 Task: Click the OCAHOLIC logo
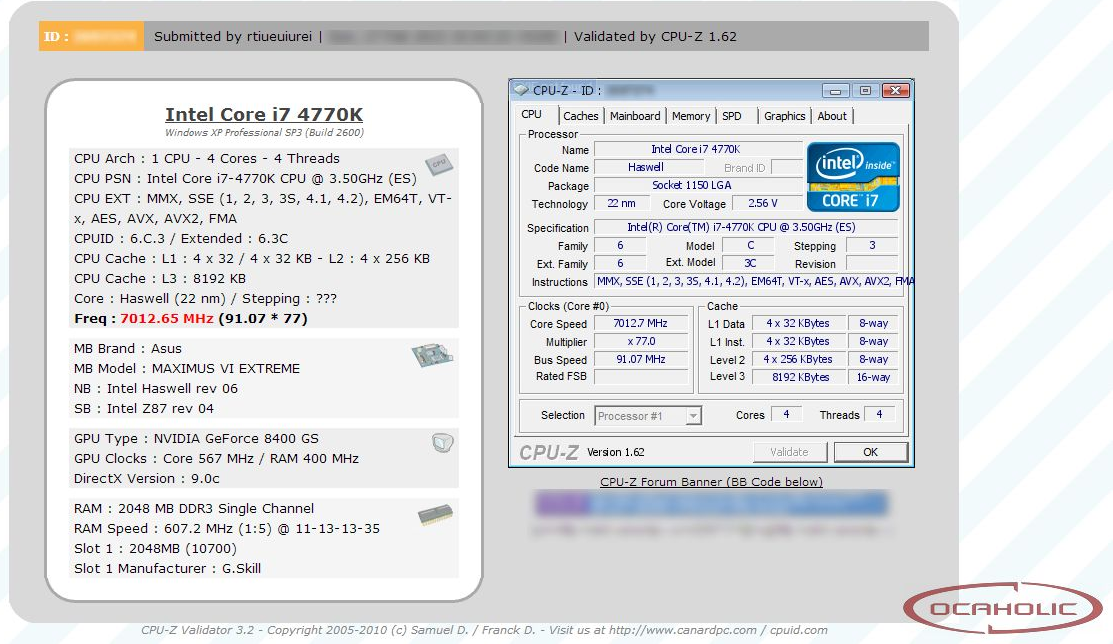coord(1003,608)
